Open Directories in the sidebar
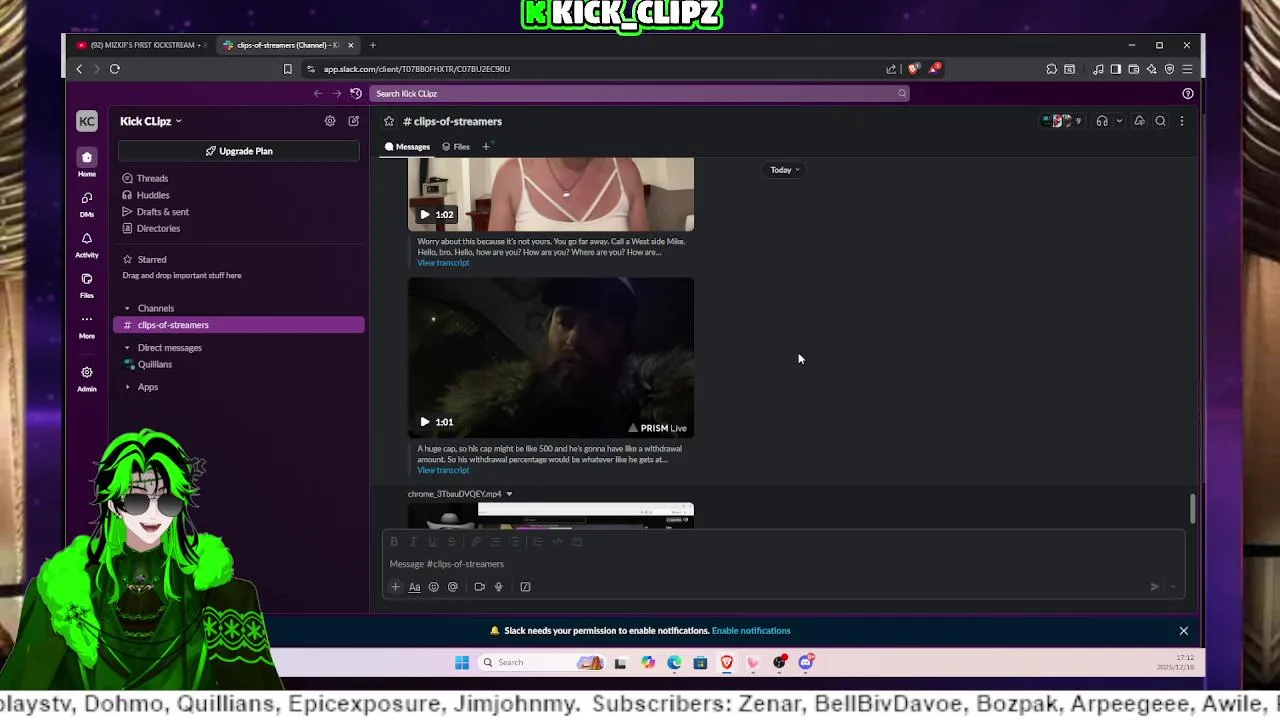This screenshot has height=720, width=1280. pos(158,228)
